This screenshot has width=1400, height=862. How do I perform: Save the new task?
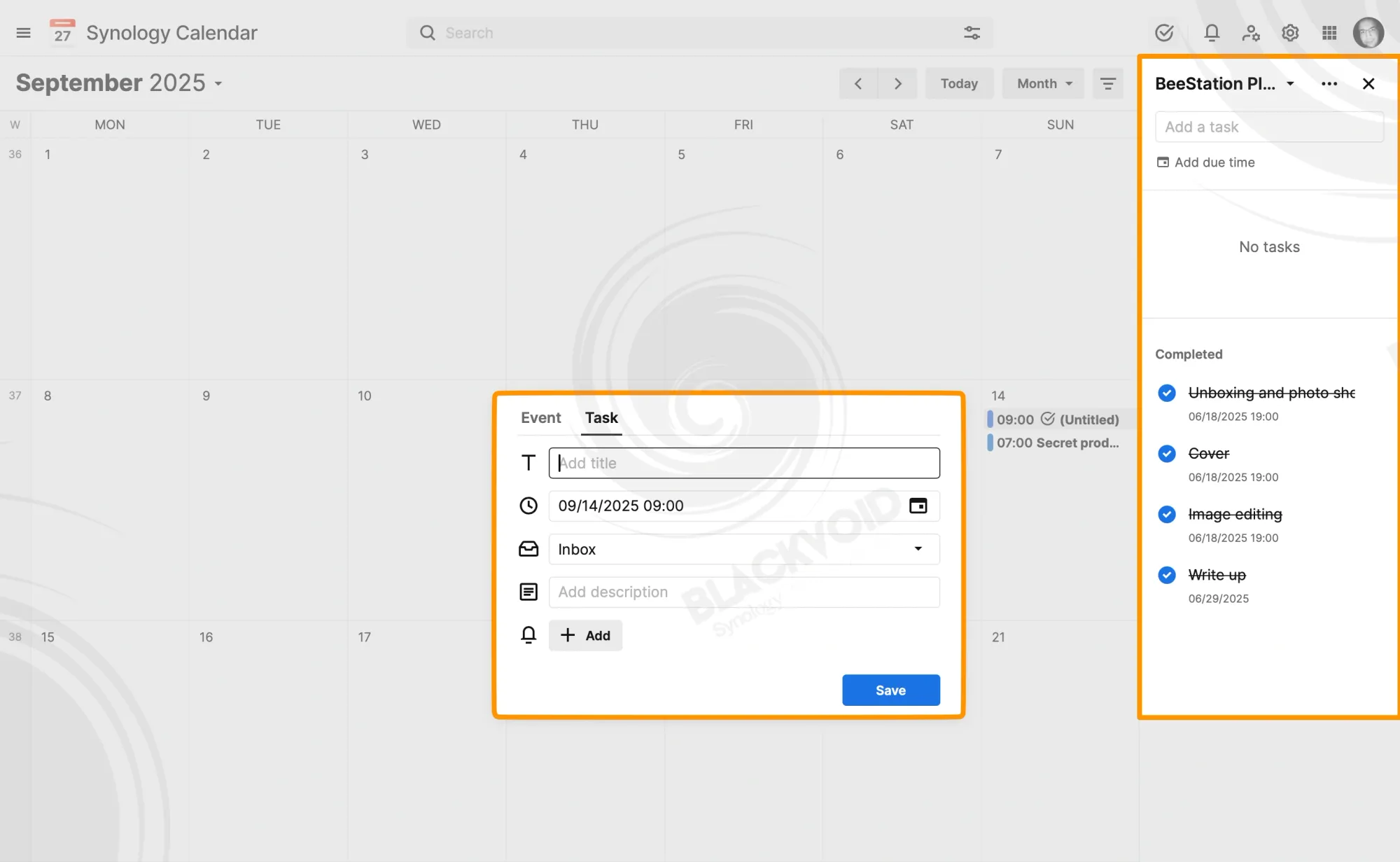[x=890, y=690]
